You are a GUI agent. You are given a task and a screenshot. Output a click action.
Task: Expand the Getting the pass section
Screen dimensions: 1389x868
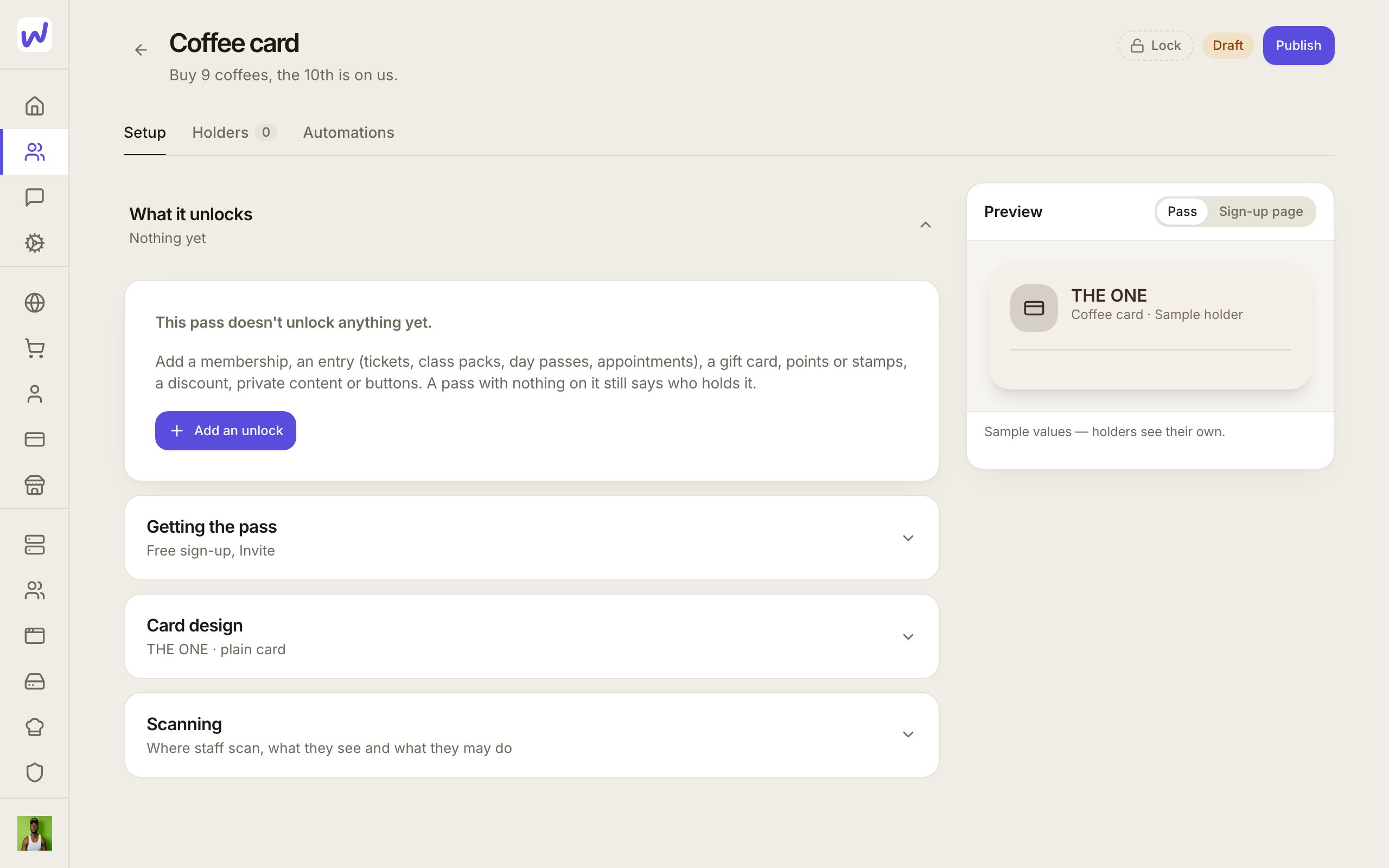click(x=532, y=538)
